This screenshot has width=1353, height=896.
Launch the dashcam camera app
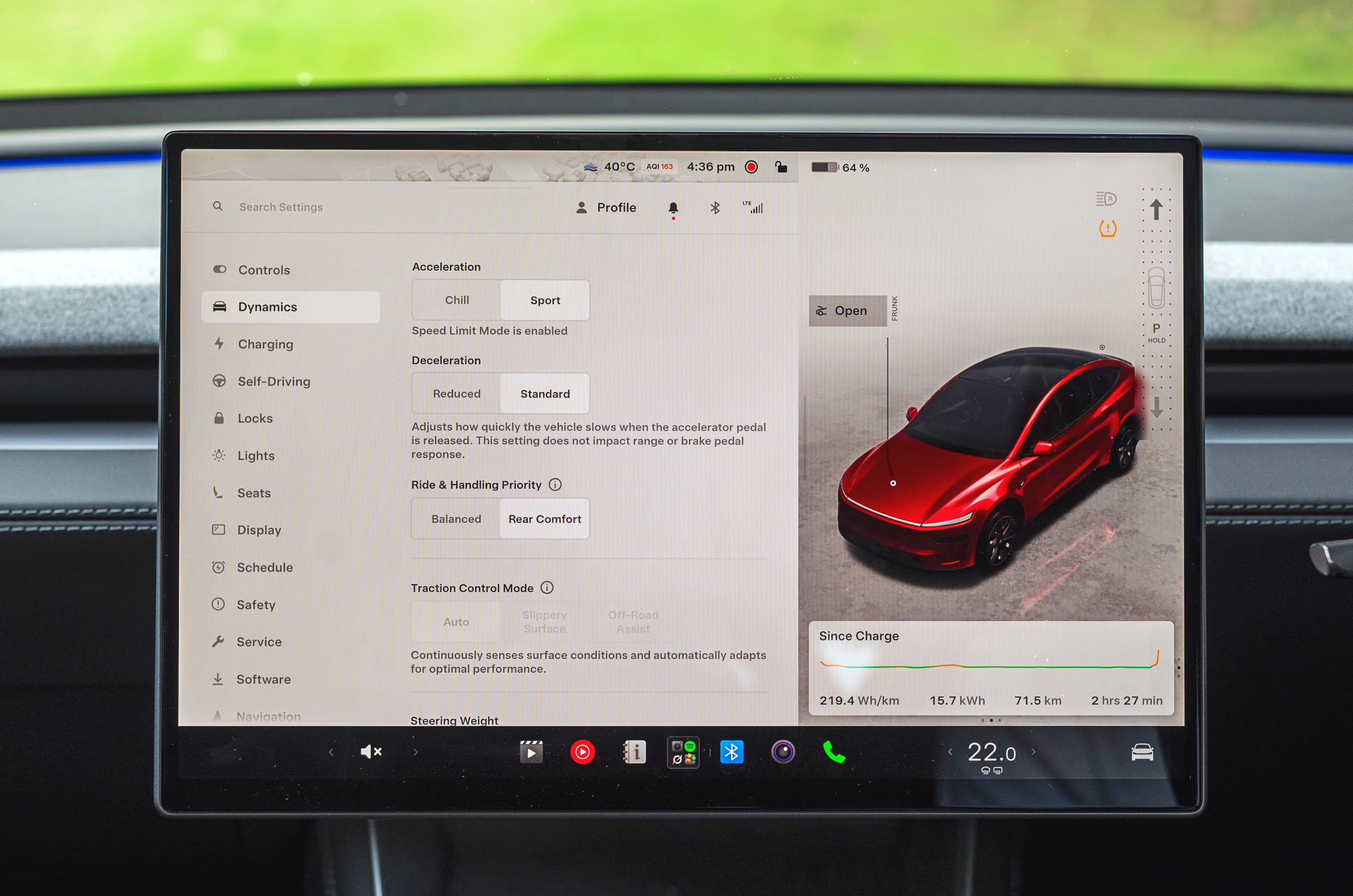(x=783, y=752)
